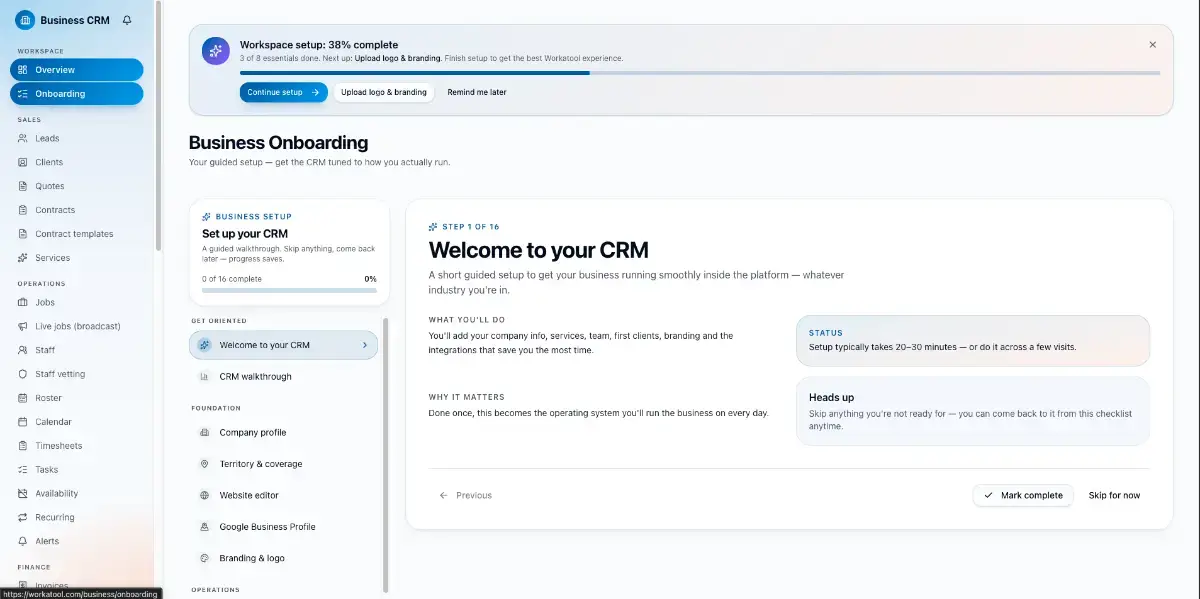Image resolution: width=1200 pixels, height=599 pixels.
Task: Click the Timesheets sidebar icon
Action: [23, 446]
